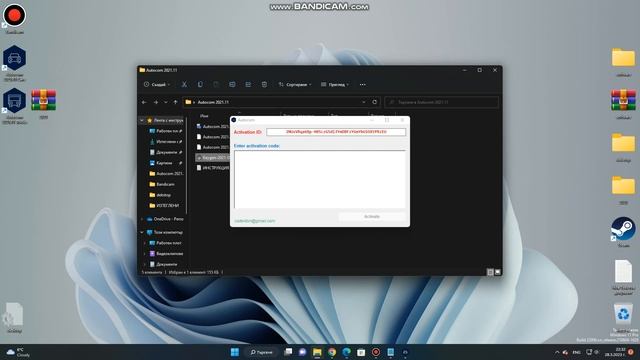Open File Explorer from the taskbar
Image resolution: width=640 pixels, height=360 pixels.
[317, 352]
